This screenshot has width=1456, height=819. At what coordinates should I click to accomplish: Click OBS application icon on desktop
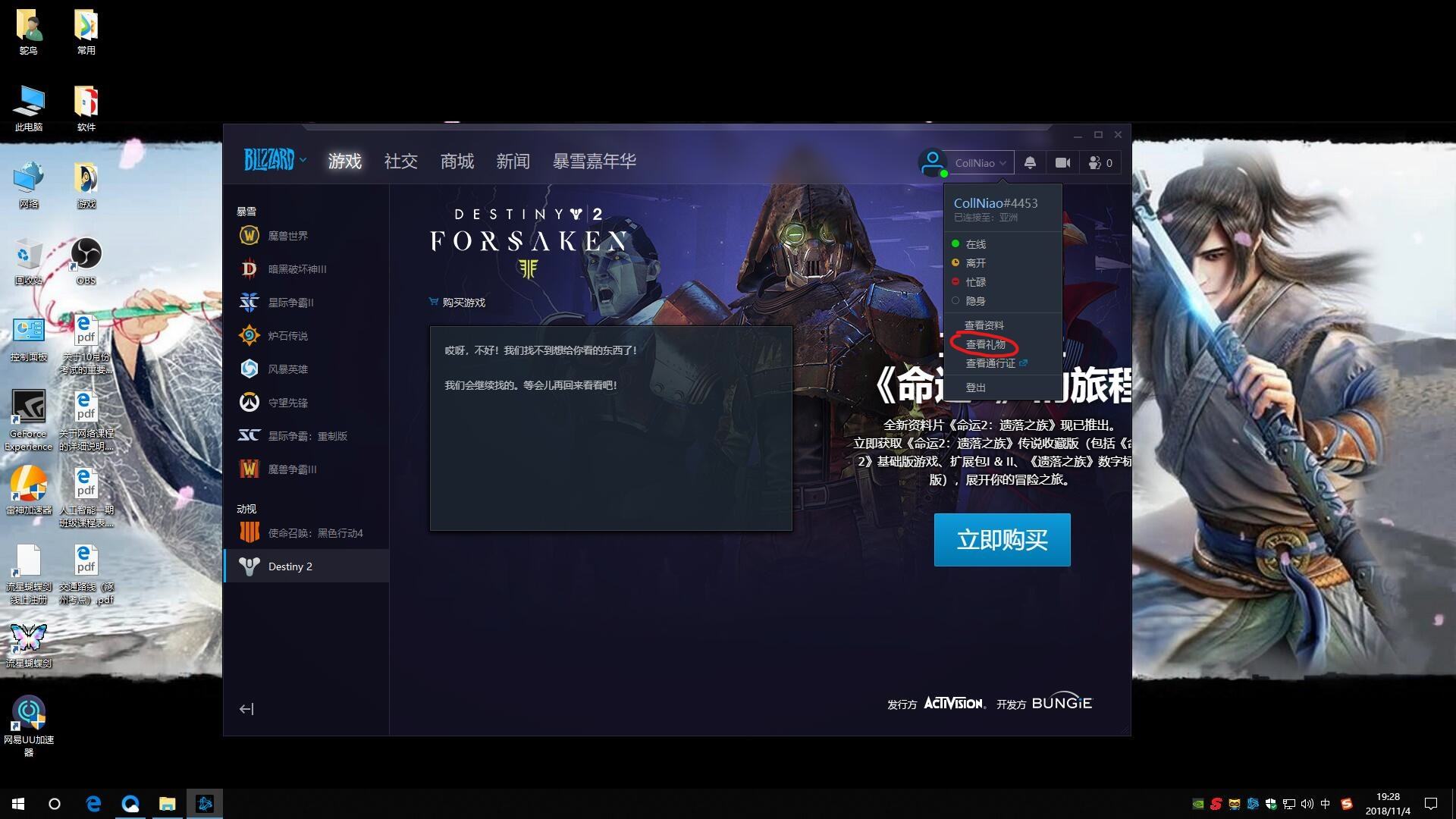(x=86, y=255)
